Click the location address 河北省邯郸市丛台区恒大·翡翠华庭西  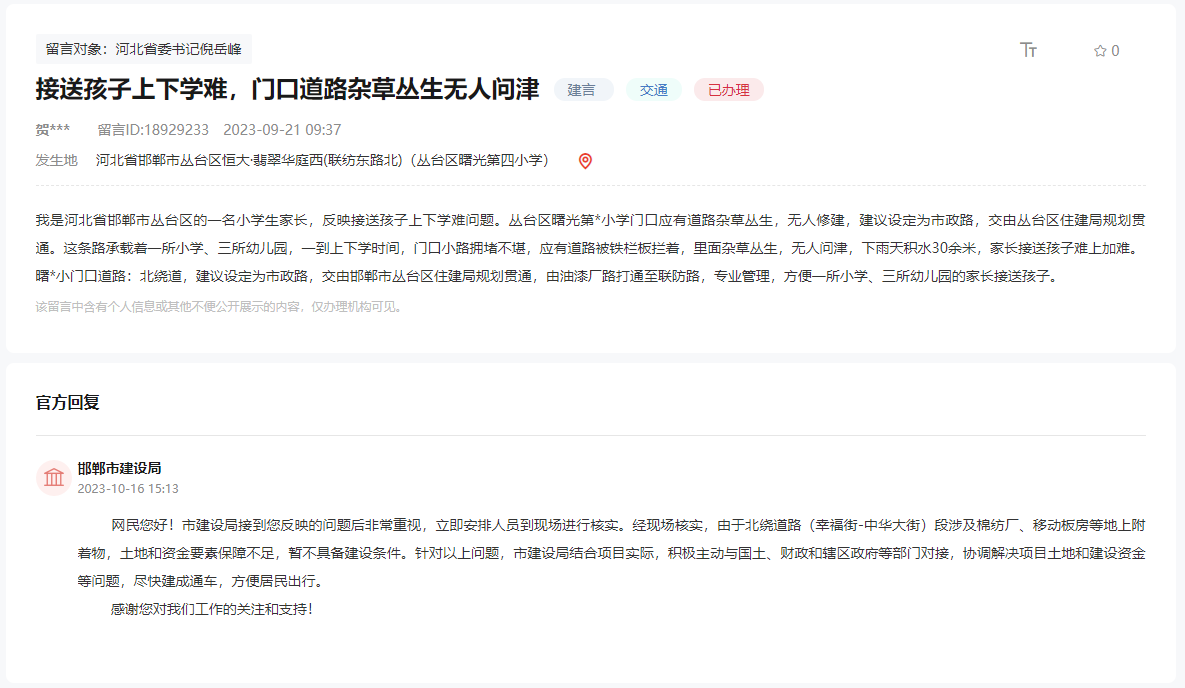click(322, 160)
